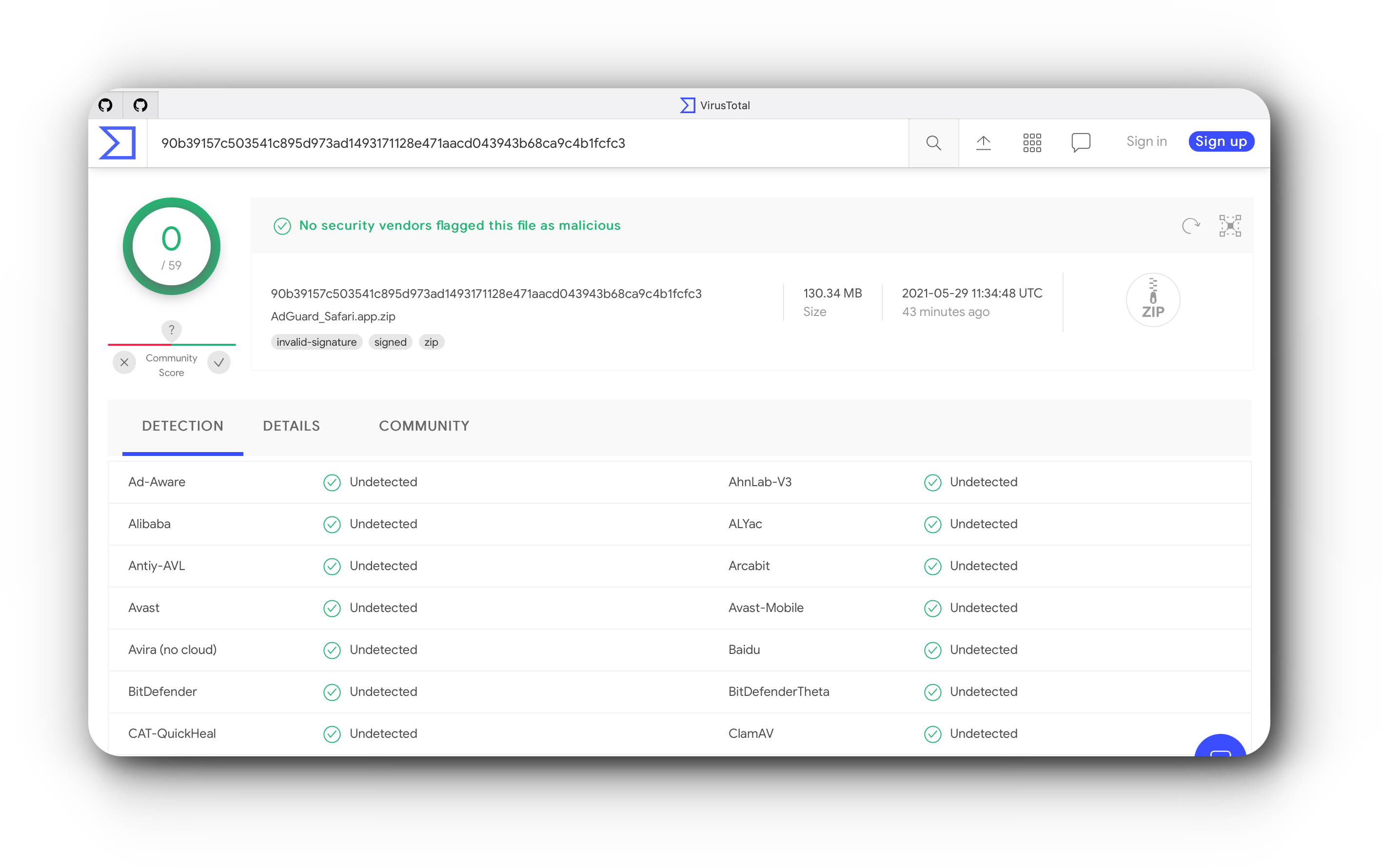1382x868 pixels.
Task: Click the ALYac undetected check icon
Action: point(932,525)
